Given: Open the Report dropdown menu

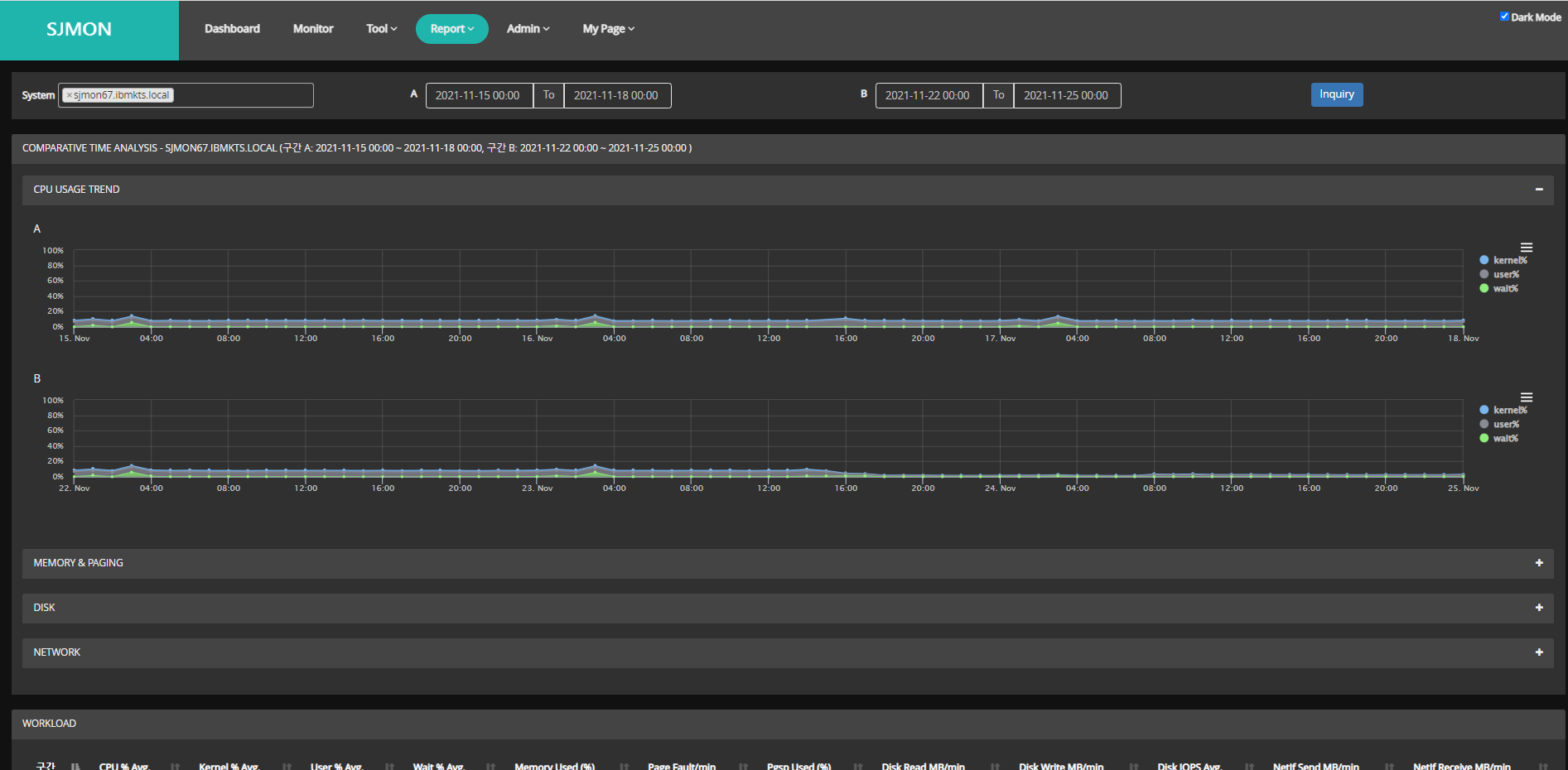Looking at the screenshot, I should [x=451, y=29].
